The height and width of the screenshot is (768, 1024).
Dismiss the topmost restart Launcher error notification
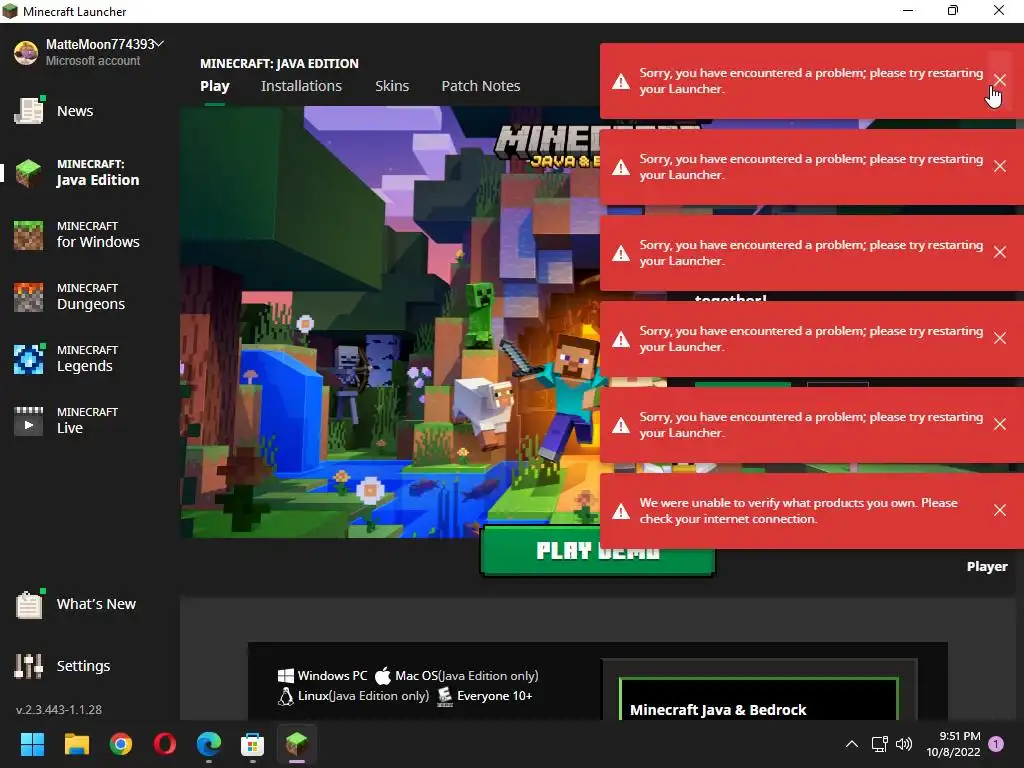pos(1000,80)
